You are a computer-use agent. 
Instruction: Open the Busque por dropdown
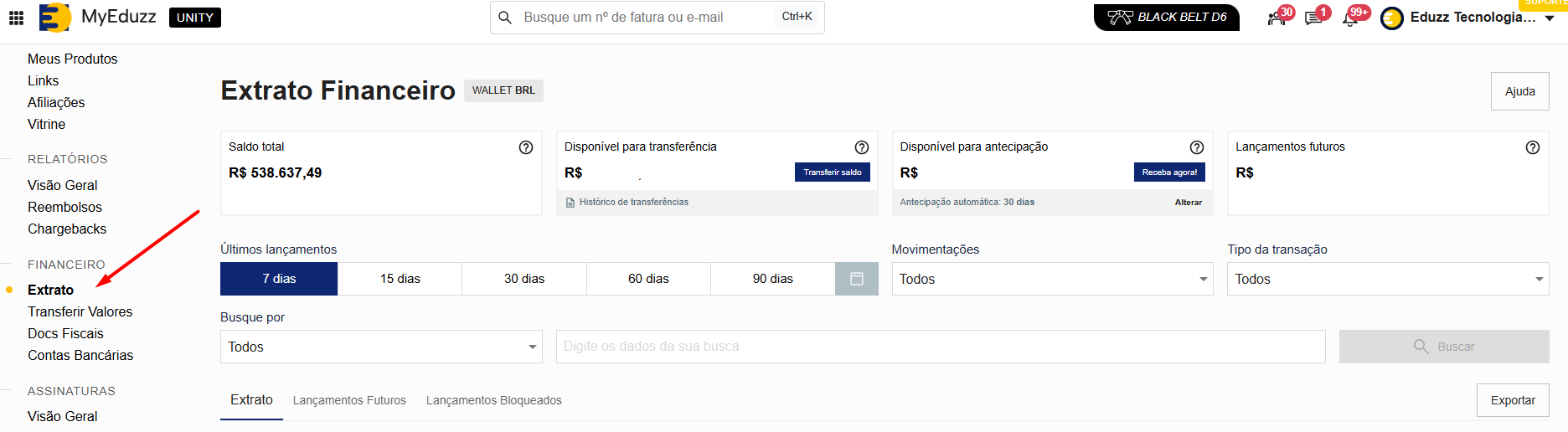tap(381, 347)
